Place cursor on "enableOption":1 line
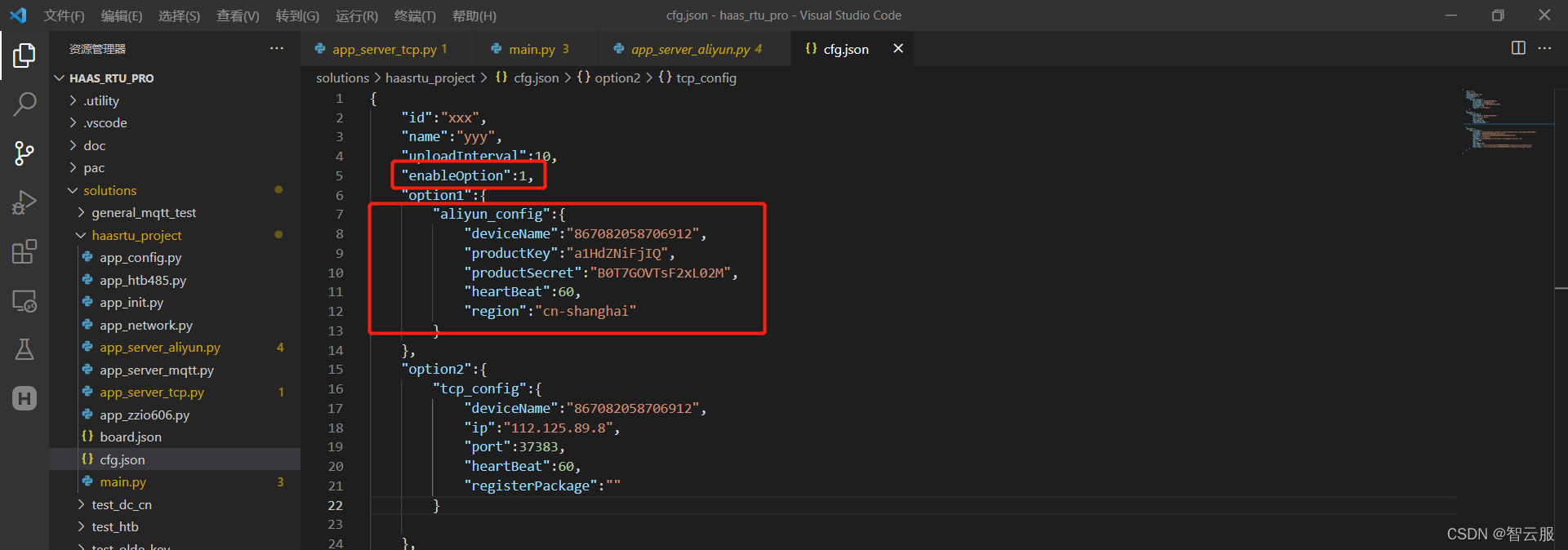1568x550 pixels. point(466,175)
